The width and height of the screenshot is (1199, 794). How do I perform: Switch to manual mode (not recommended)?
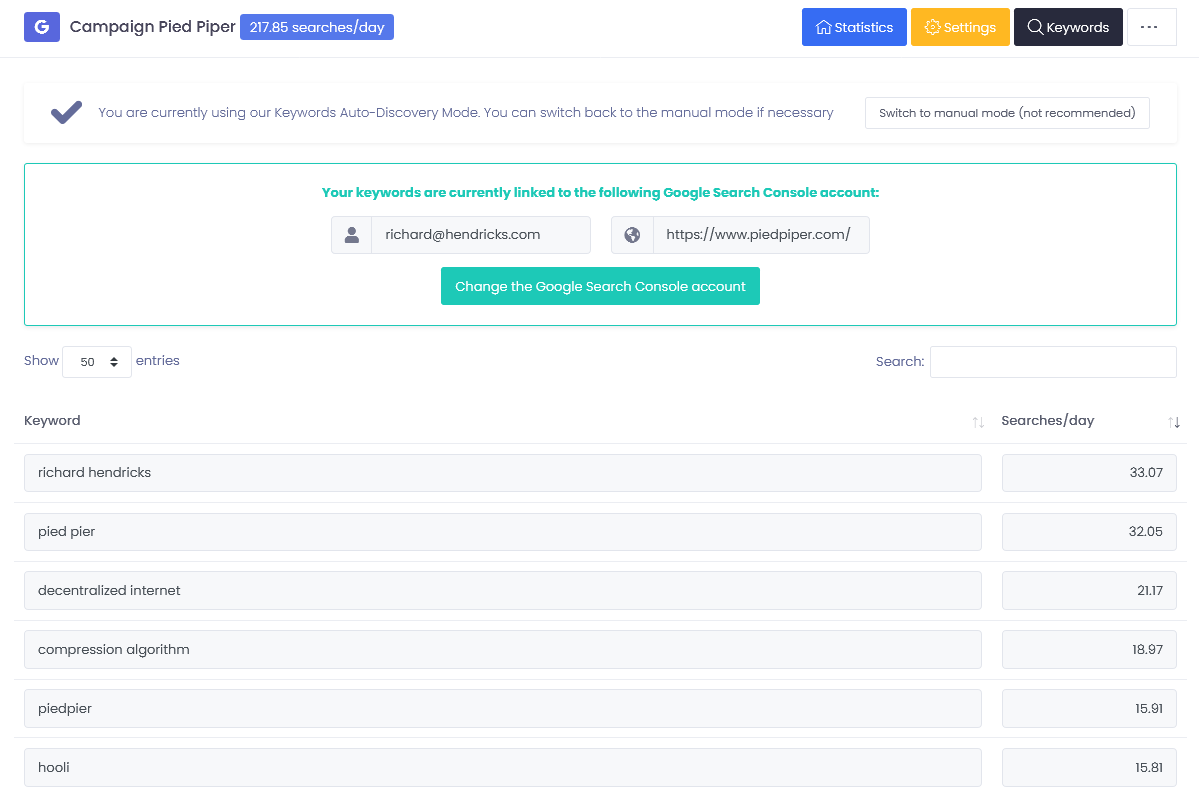pyautogui.click(x=1007, y=113)
